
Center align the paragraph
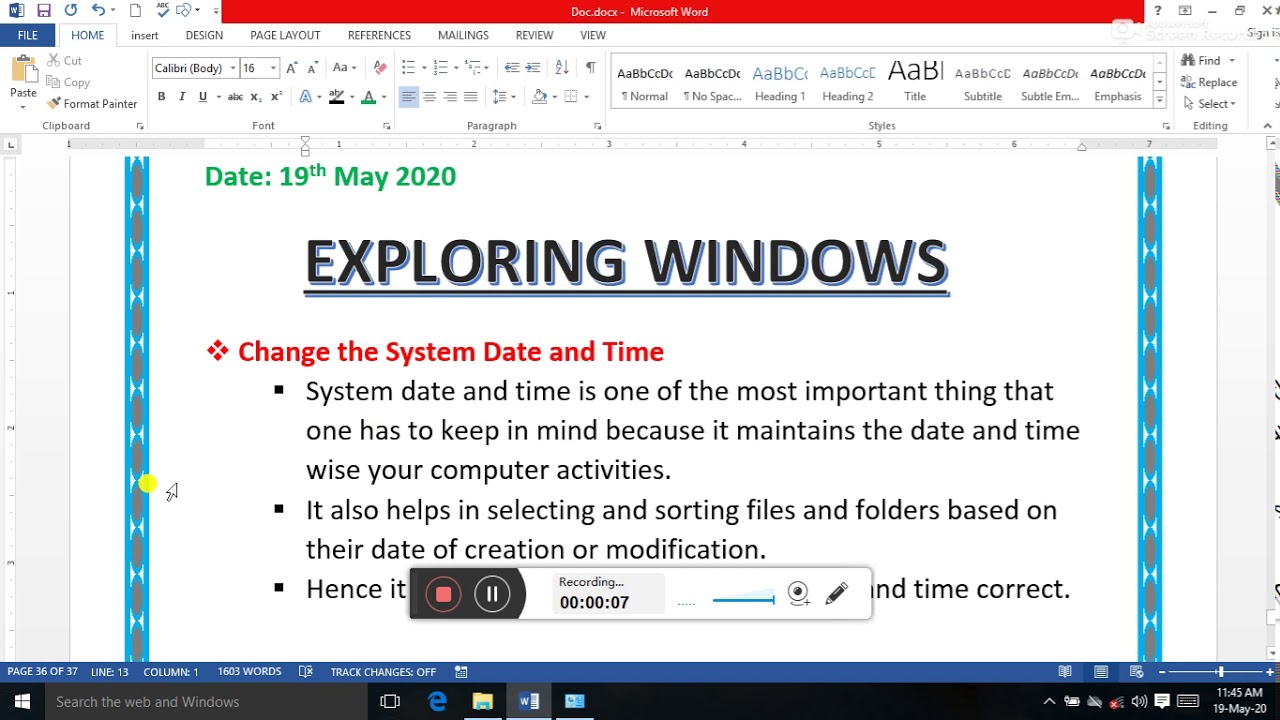(429, 97)
